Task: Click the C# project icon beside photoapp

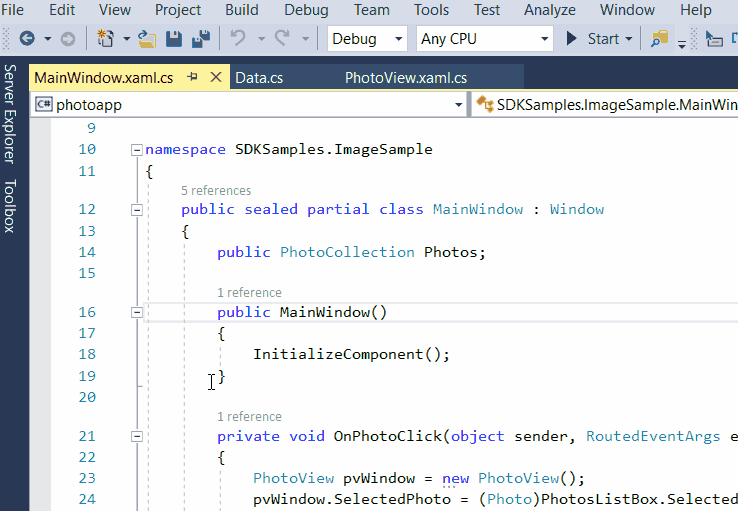Action: point(44,104)
